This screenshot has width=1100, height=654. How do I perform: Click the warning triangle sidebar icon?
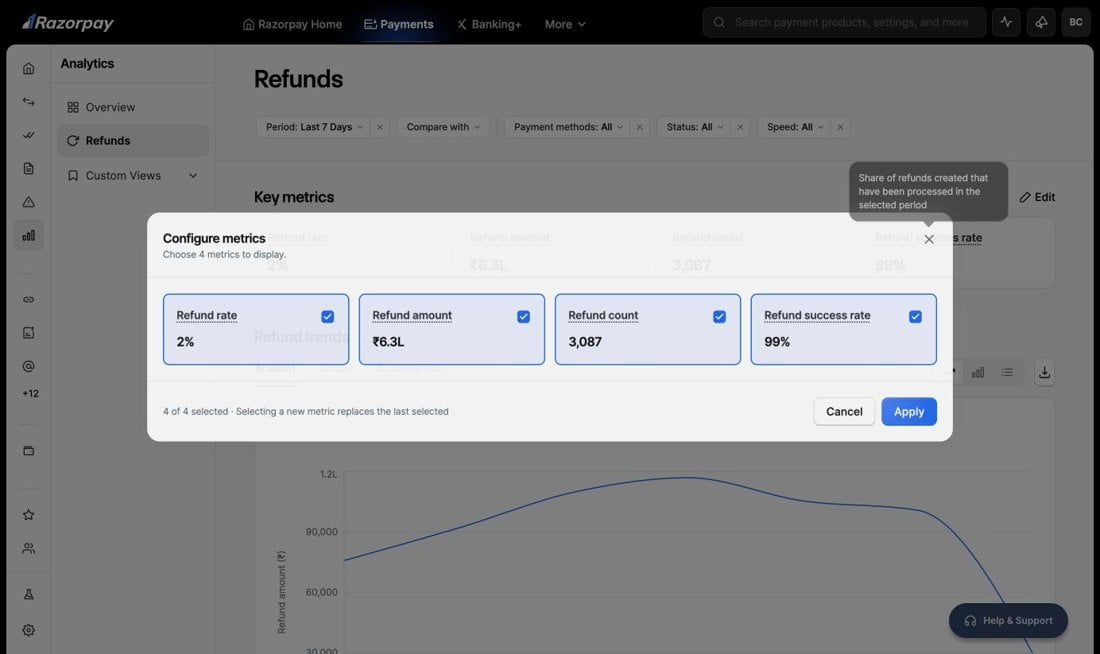click(28, 202)
